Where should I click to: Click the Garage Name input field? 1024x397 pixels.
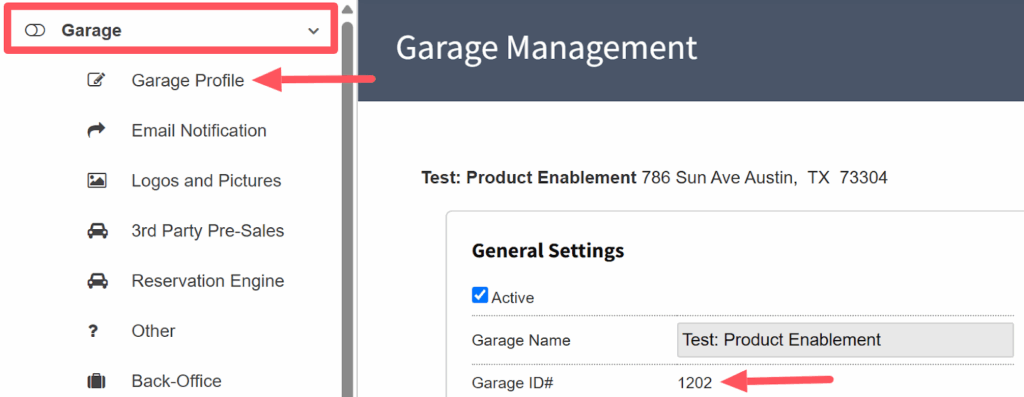[846, 340]
